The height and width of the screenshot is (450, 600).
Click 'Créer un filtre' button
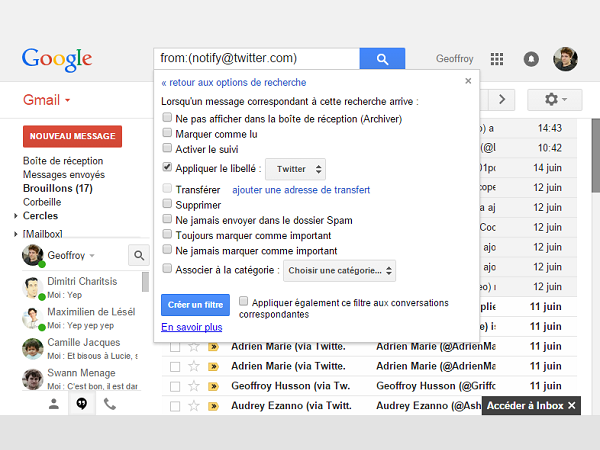[x=195, y=305]
